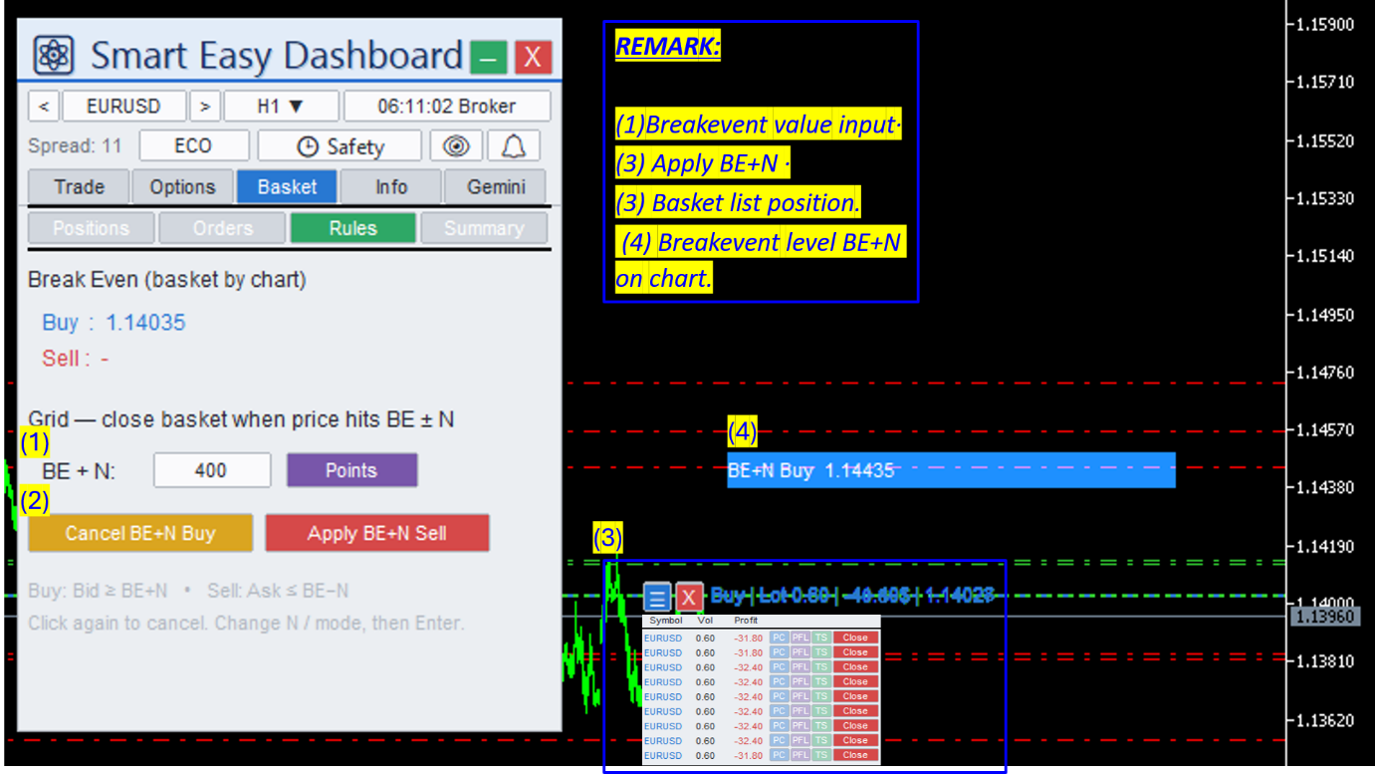Viewport: 1375px width, 774px height.
Task: Open the blue basket list menu icon
Action: 656,598
